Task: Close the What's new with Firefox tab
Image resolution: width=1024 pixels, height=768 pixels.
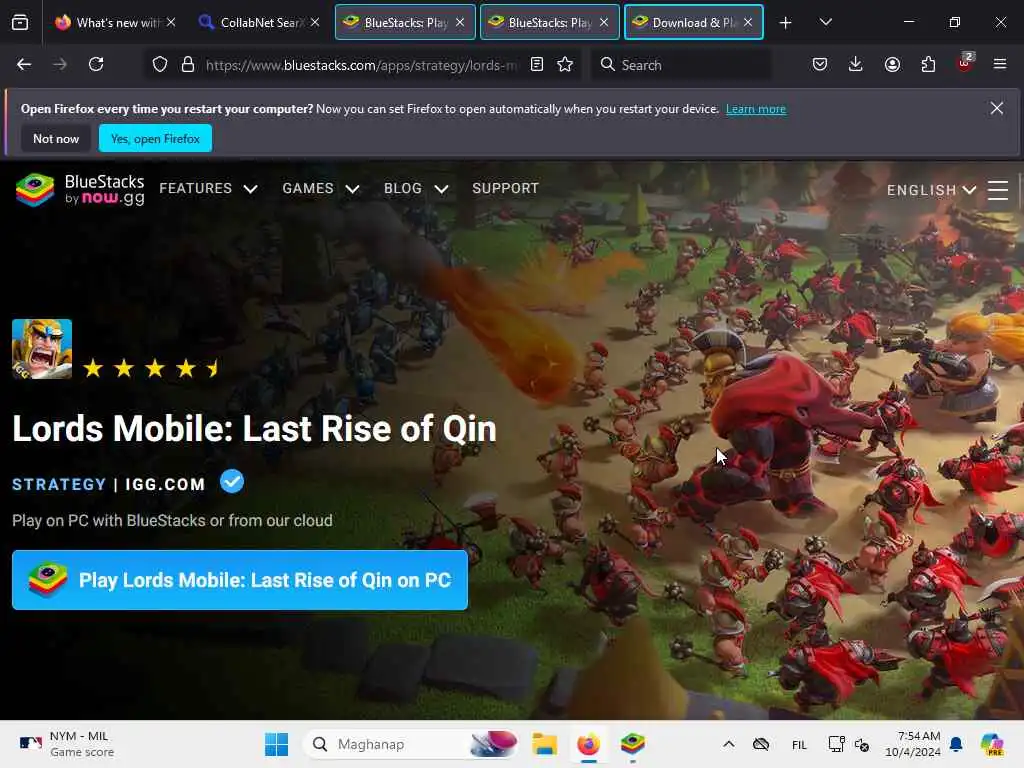Action: (171, 22)
